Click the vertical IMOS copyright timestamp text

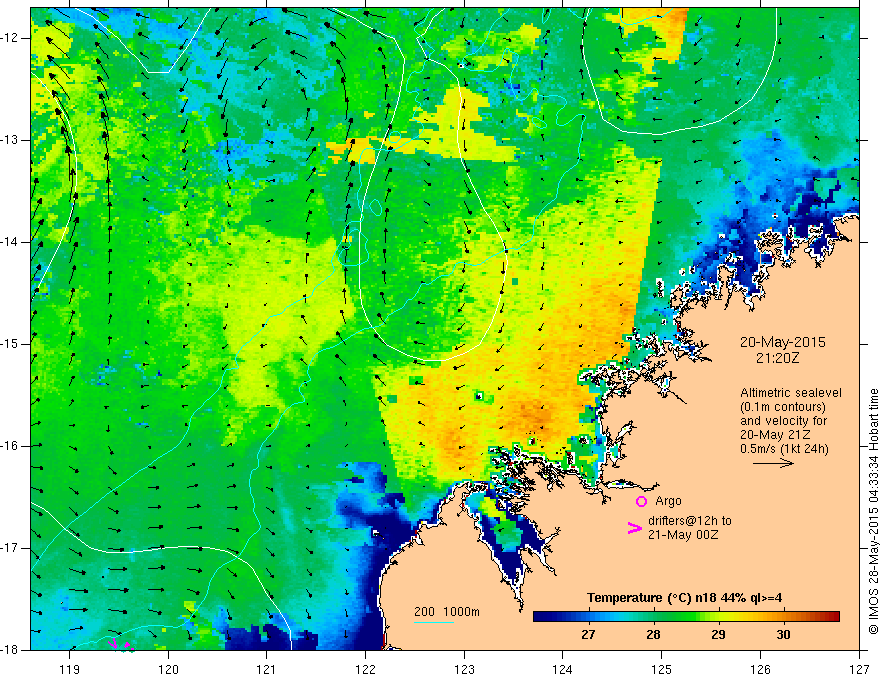tap(873, 511)
